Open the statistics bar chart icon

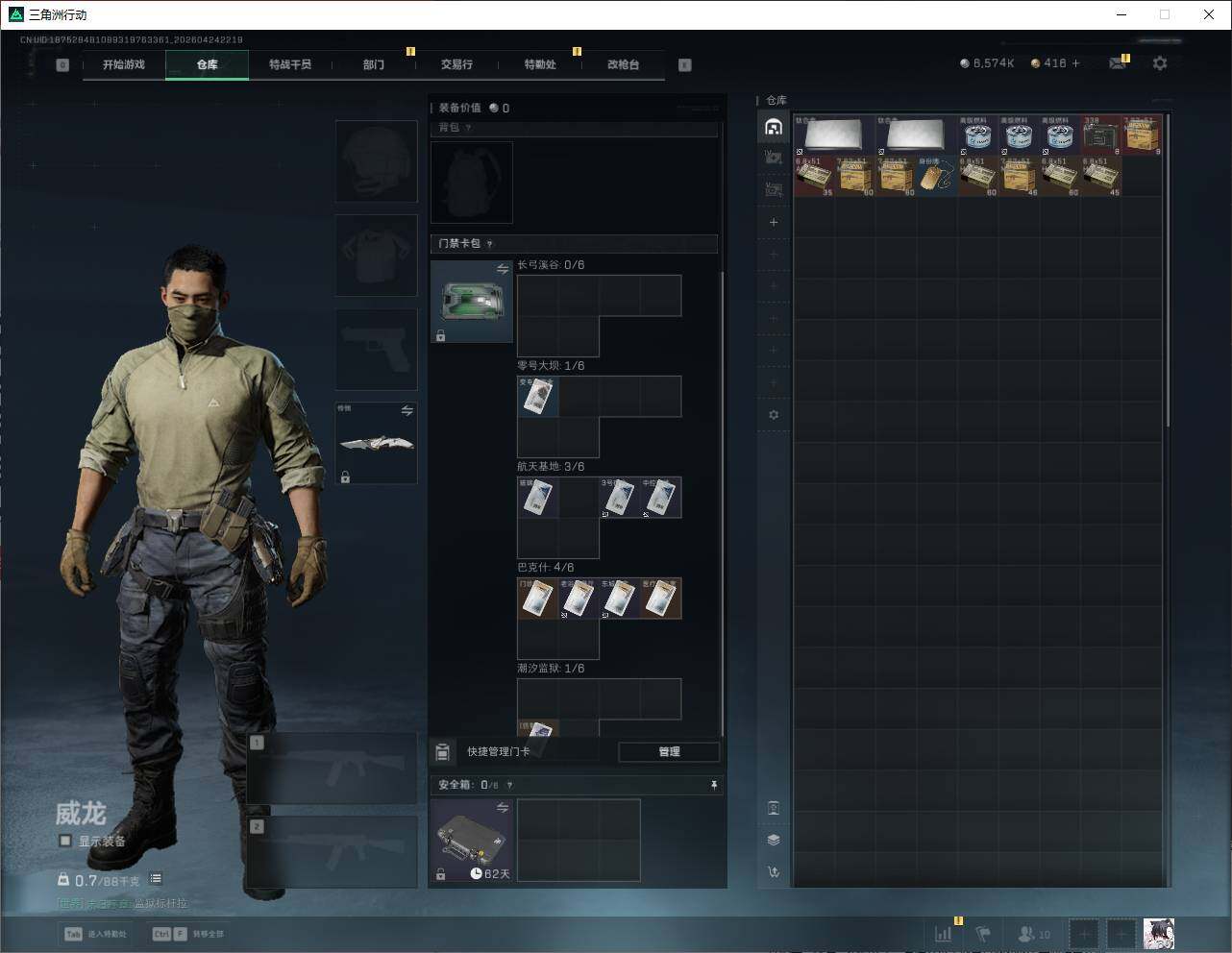pyautogui.click(x=944, y=934)
